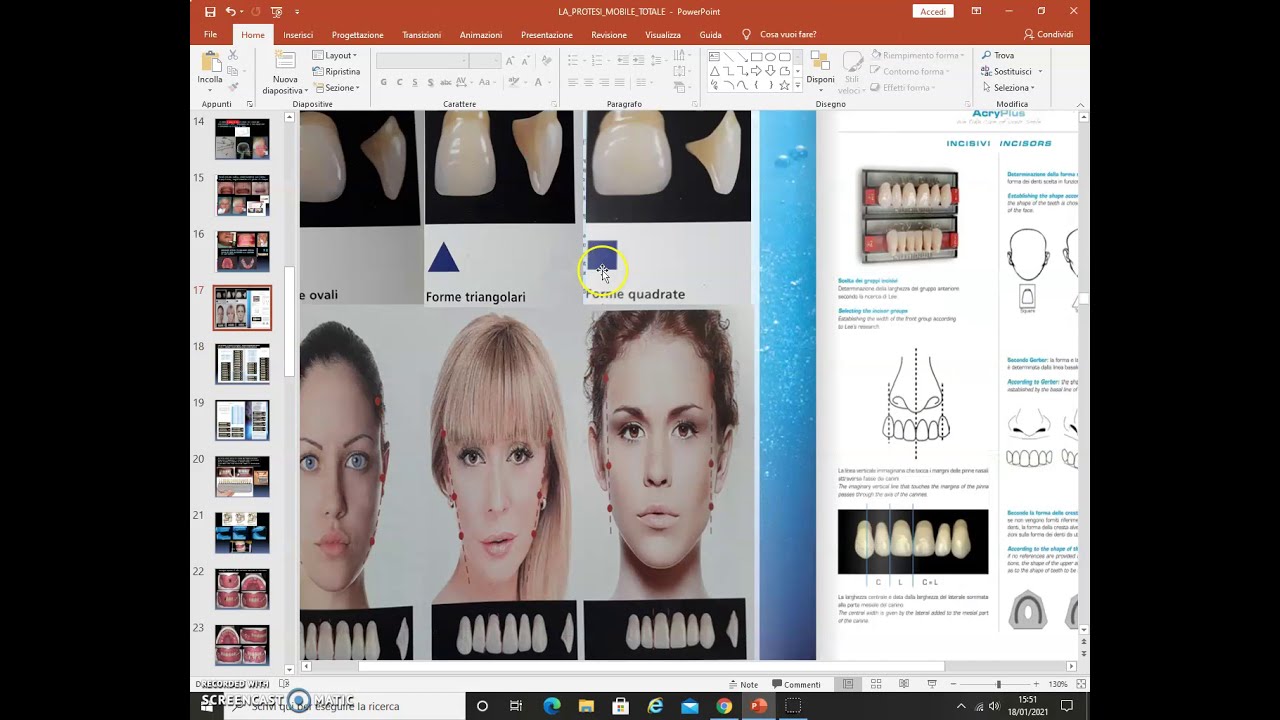The width and height of the screenshot is (1280, 720).
Task: Switch to normal view in status bar
Action: coord(848,684)
